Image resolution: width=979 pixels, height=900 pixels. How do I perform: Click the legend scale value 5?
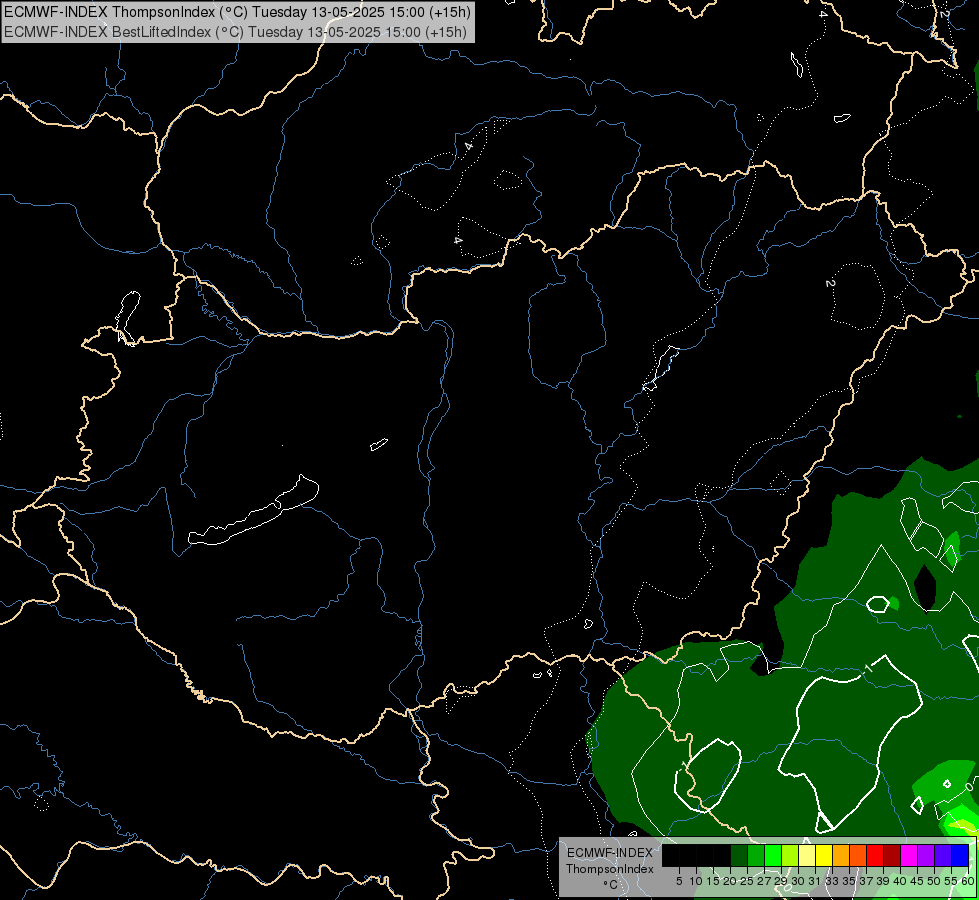[679, 881]
